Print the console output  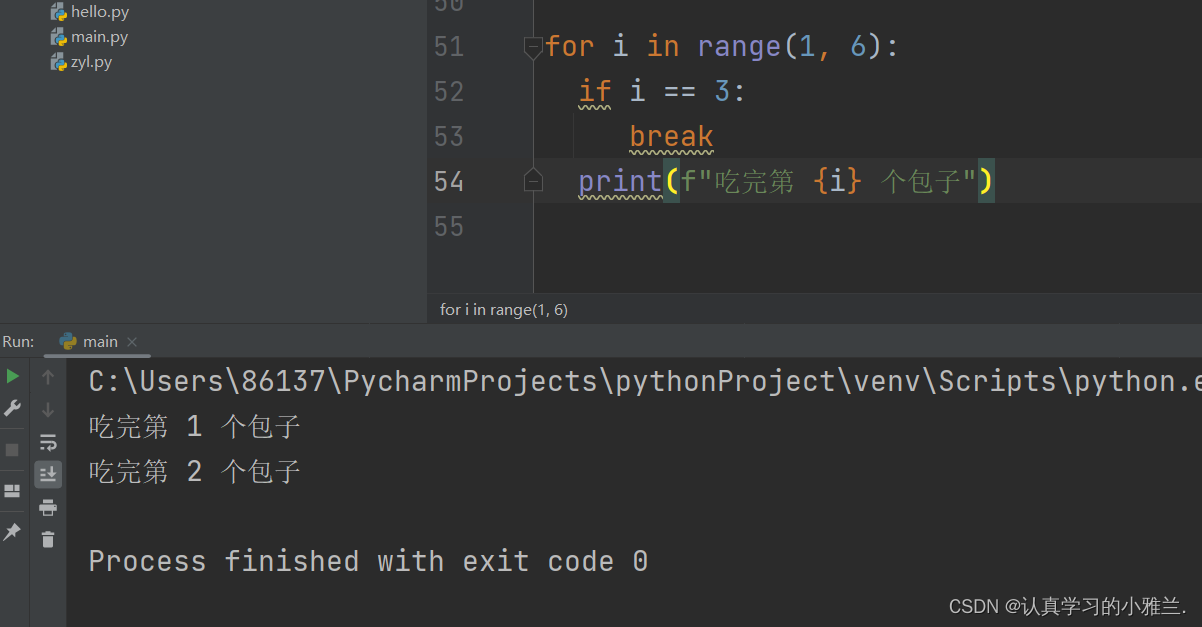(47, 507)
